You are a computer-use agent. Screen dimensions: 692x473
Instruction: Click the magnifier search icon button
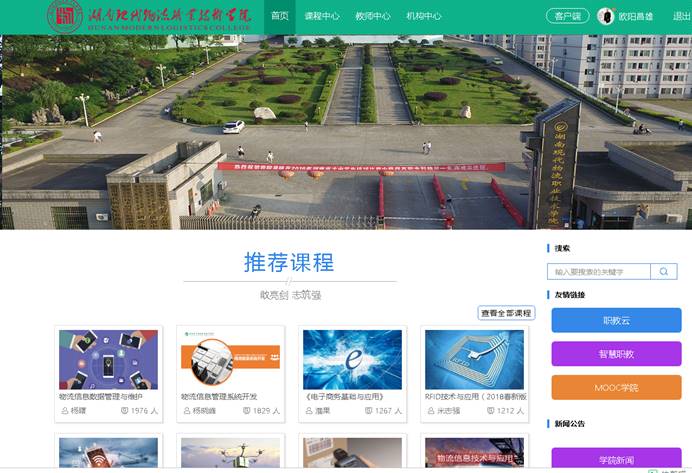[x=664, y=272]
